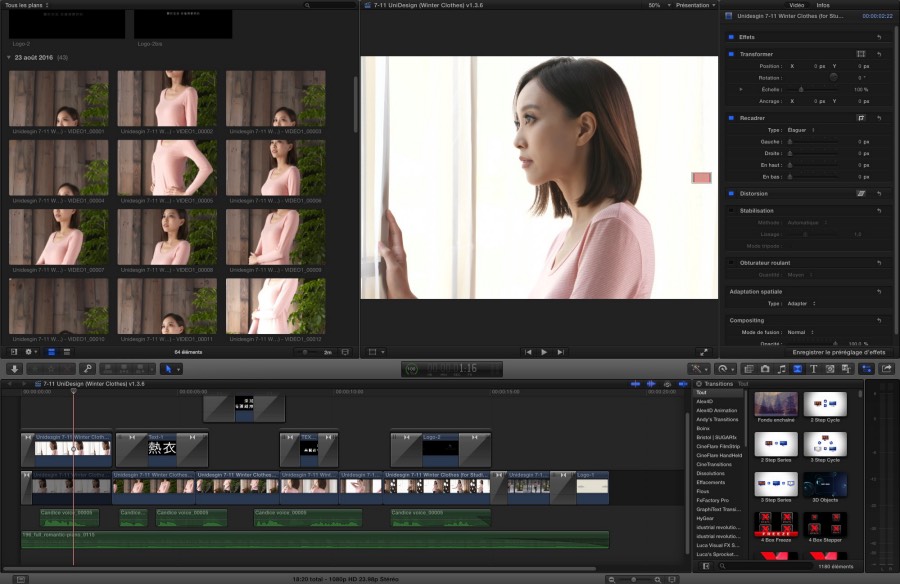This screenshot has width=900, height=584.
Task: Click Enregistrer le préréglage d'effets button
Action: point(839,352)
